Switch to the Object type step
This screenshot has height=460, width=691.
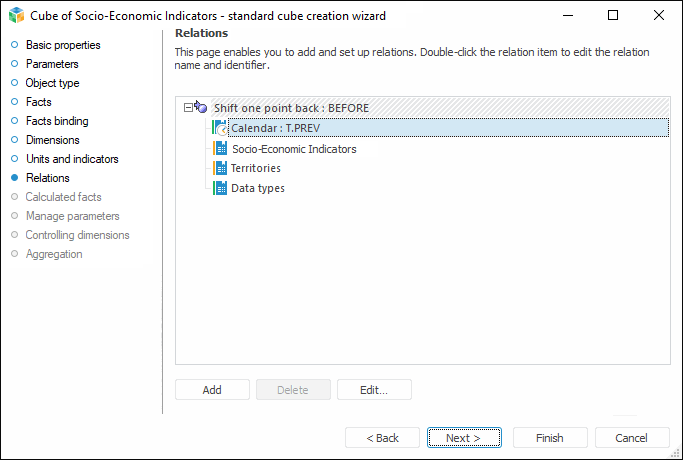coord(52,83)
